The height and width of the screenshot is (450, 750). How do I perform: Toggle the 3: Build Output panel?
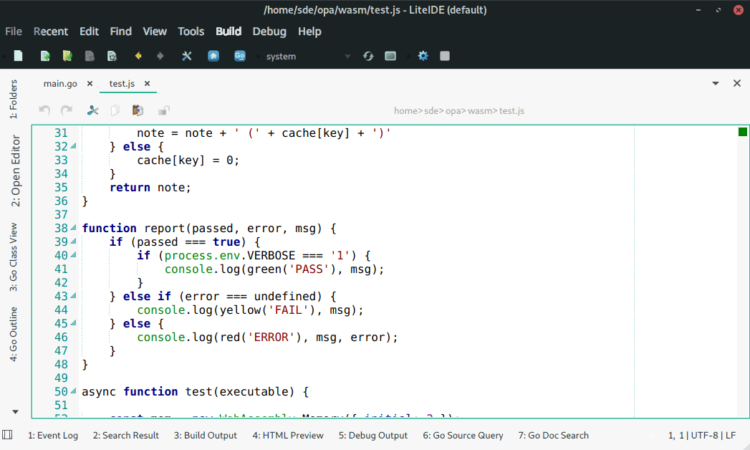pos(205,436)
